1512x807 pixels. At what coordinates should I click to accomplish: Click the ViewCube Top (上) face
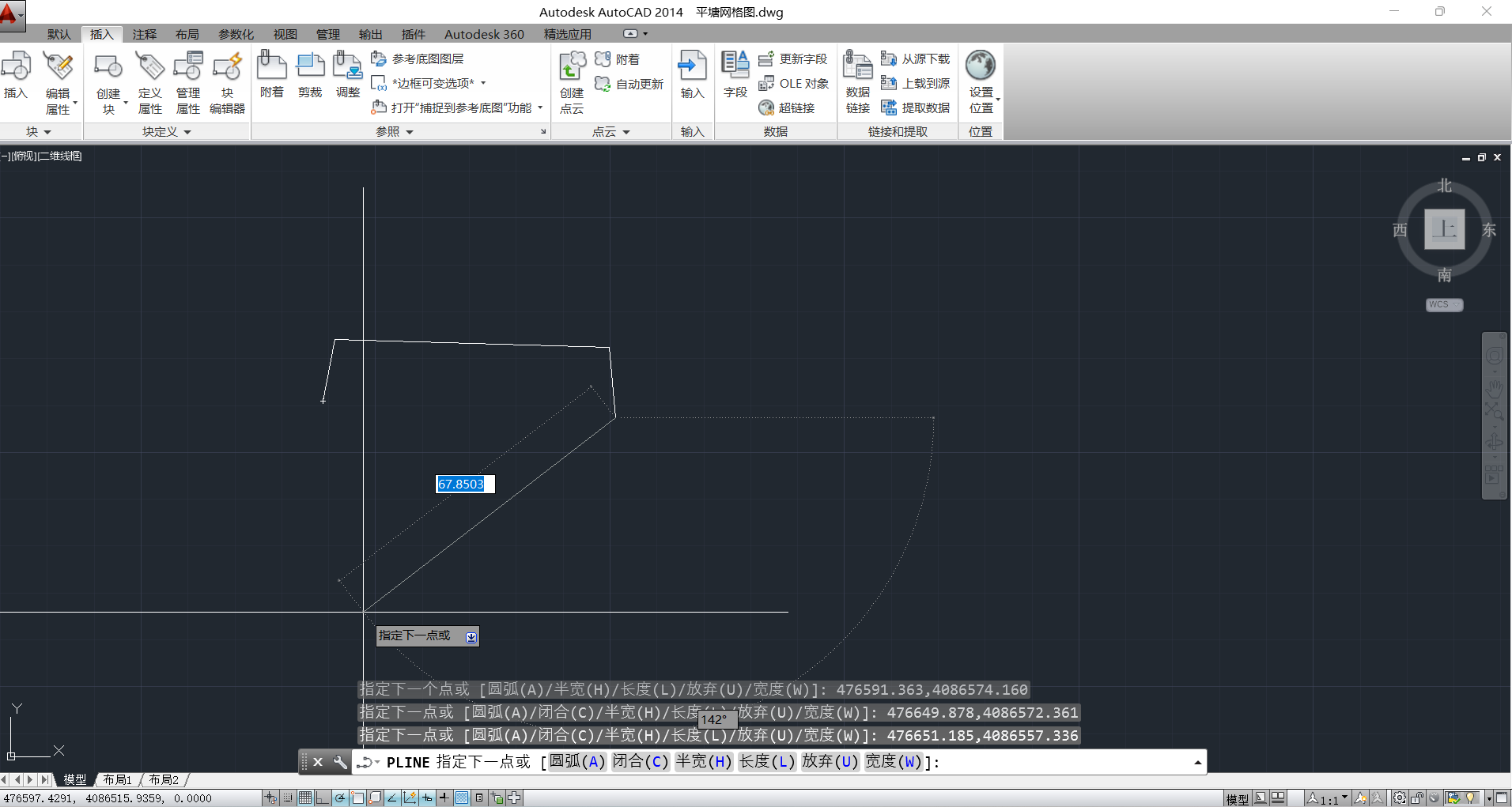[1444, 229]
